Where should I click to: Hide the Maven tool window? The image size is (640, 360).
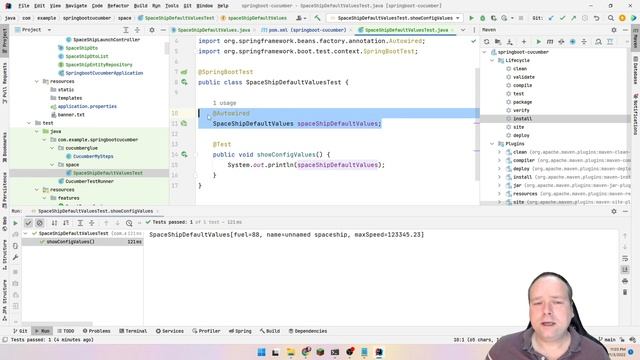click(625, 30)
